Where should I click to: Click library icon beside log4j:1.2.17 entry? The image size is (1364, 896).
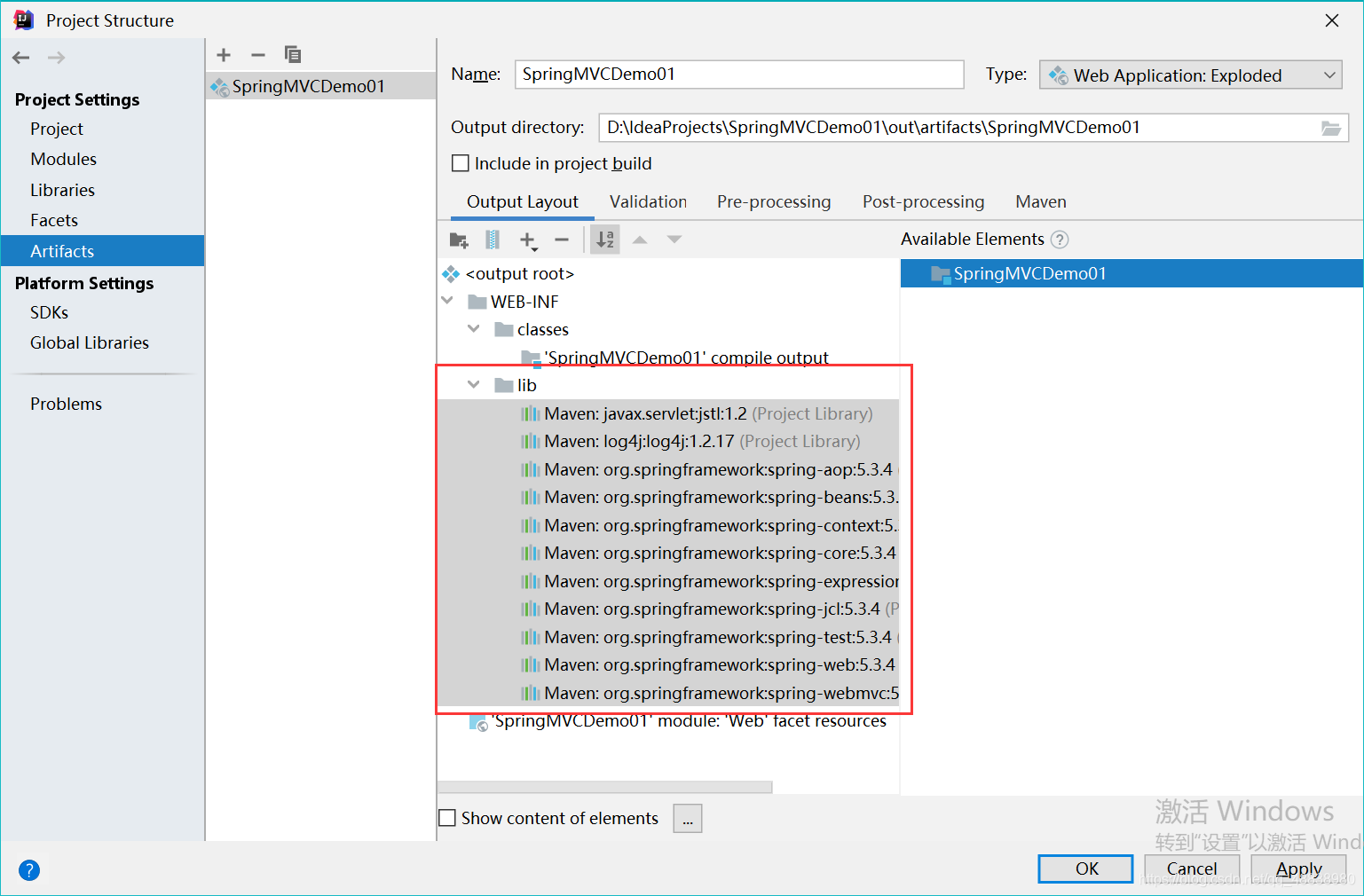[x=531, y=441]
